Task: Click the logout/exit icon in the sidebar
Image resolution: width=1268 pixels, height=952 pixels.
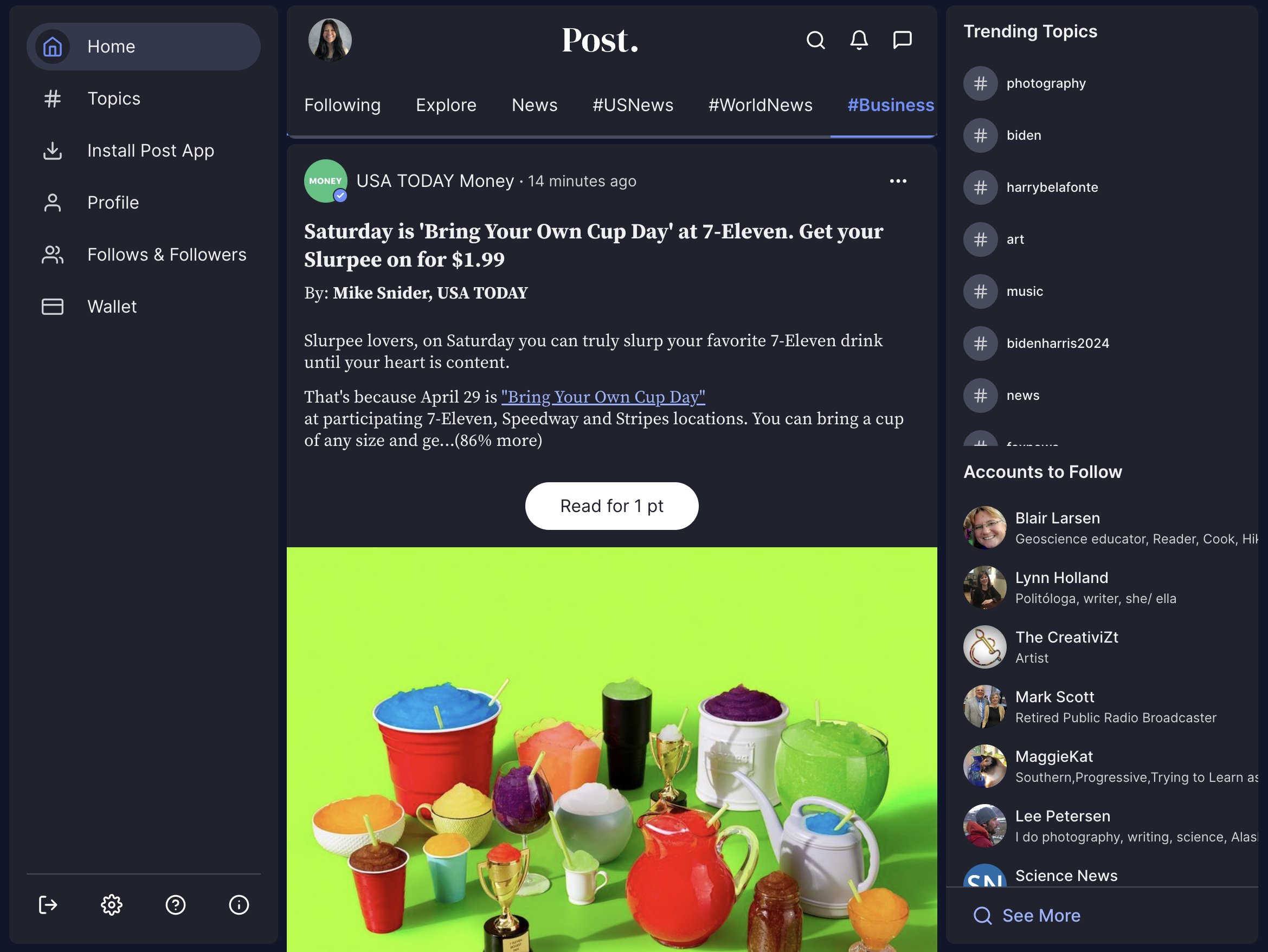Action: pos(48,905)
